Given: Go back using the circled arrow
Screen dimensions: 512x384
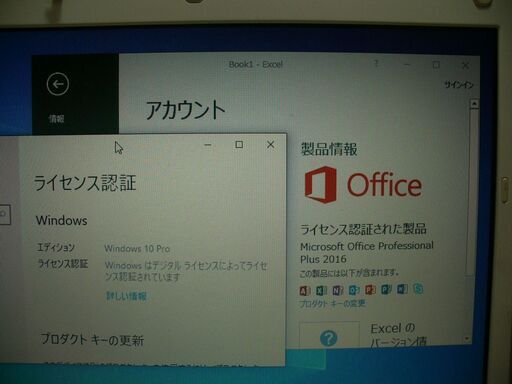Looking at the screenshot, I should click(x=58, y=84).
